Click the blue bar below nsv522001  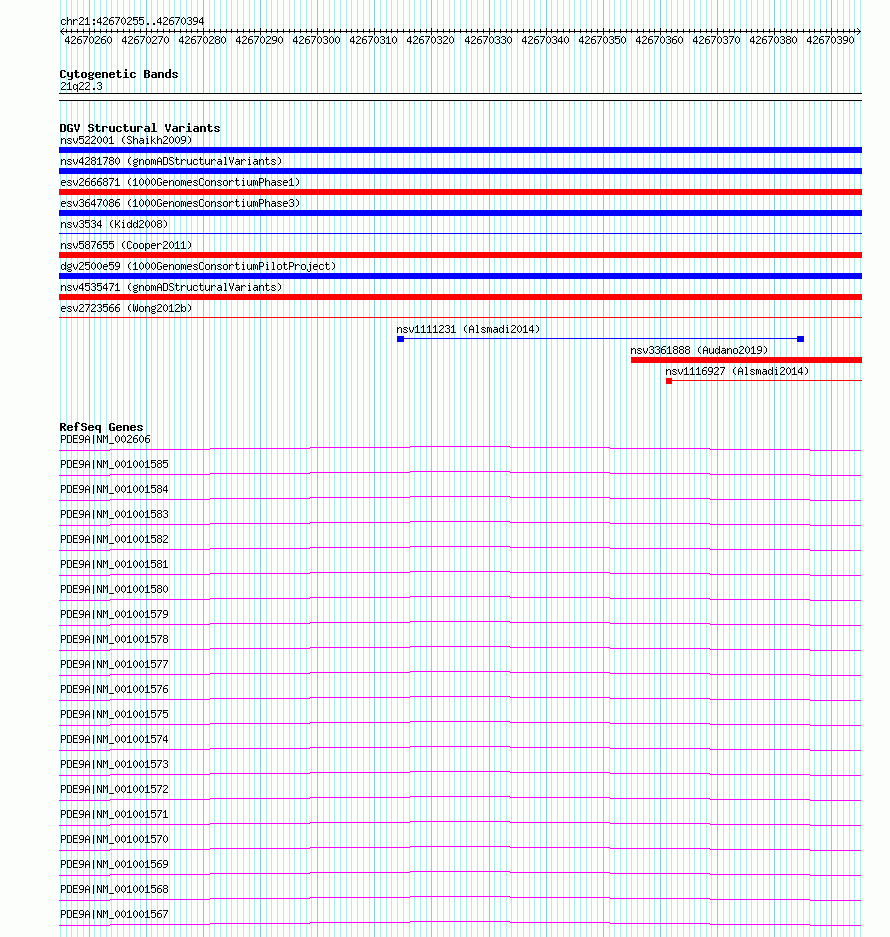pos(460,150)
